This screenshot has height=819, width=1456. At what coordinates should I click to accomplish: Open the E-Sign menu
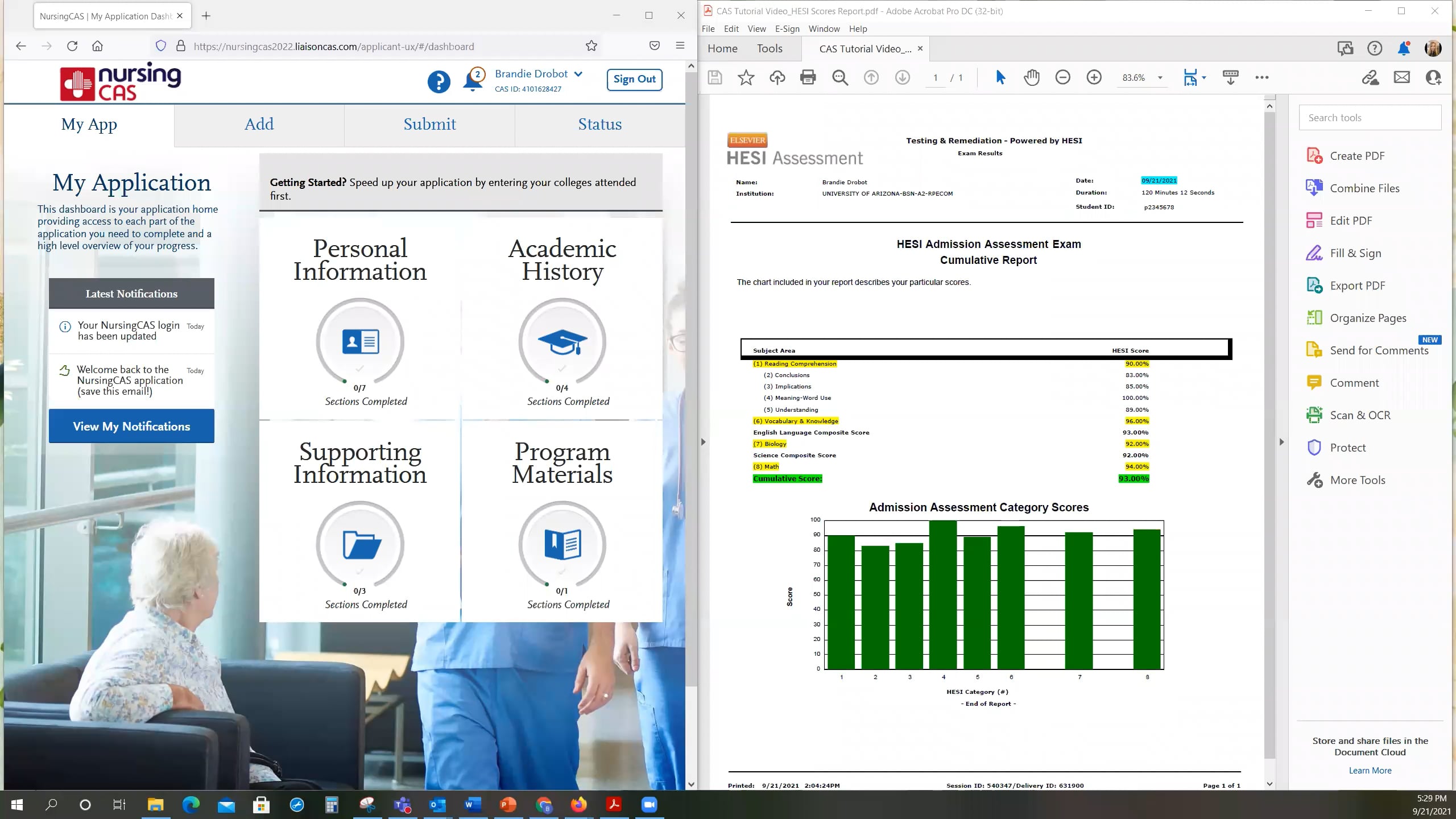(787, 29)
